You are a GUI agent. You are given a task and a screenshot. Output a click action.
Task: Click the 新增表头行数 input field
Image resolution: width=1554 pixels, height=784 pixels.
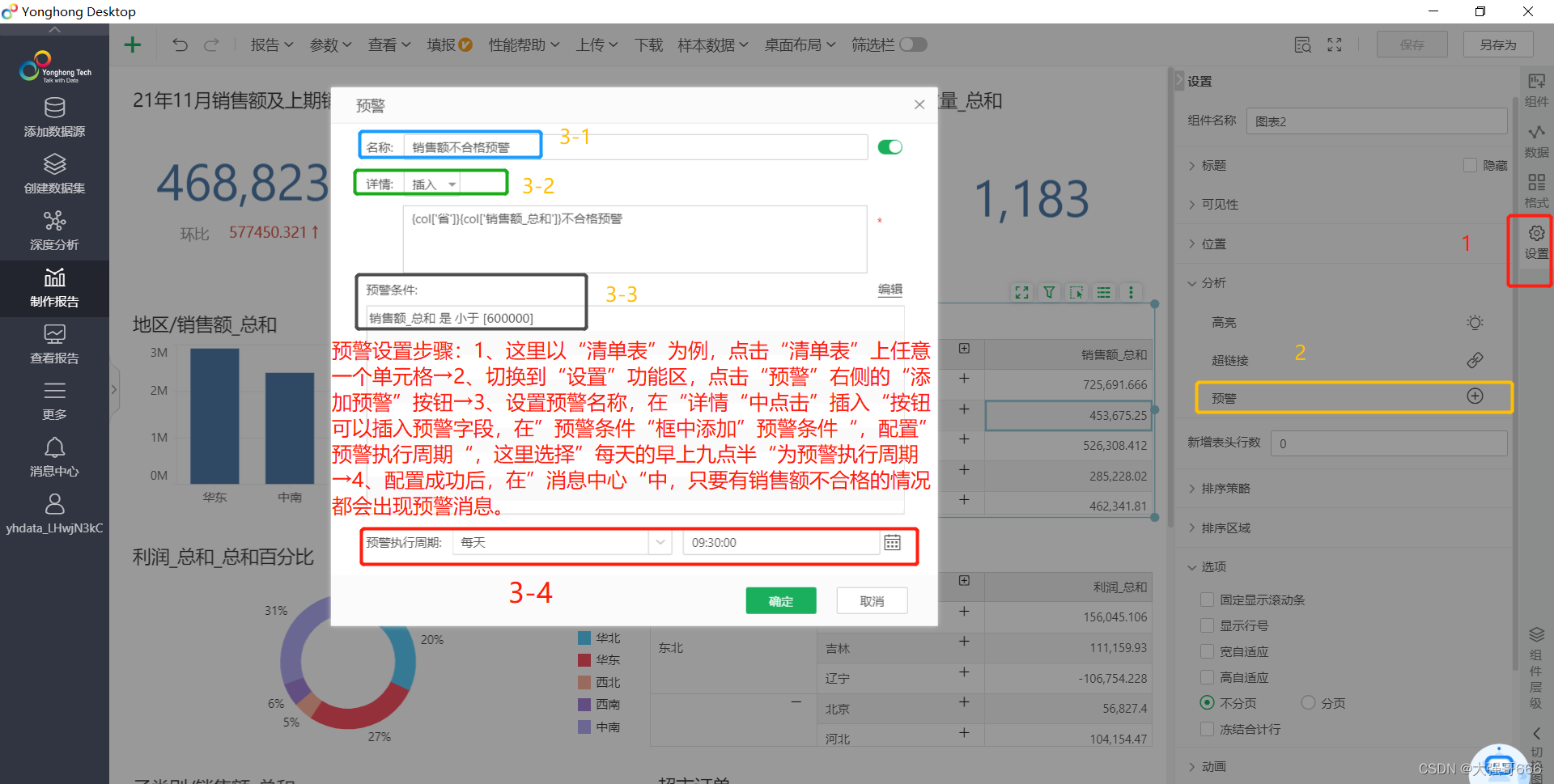click(1389, 443)
